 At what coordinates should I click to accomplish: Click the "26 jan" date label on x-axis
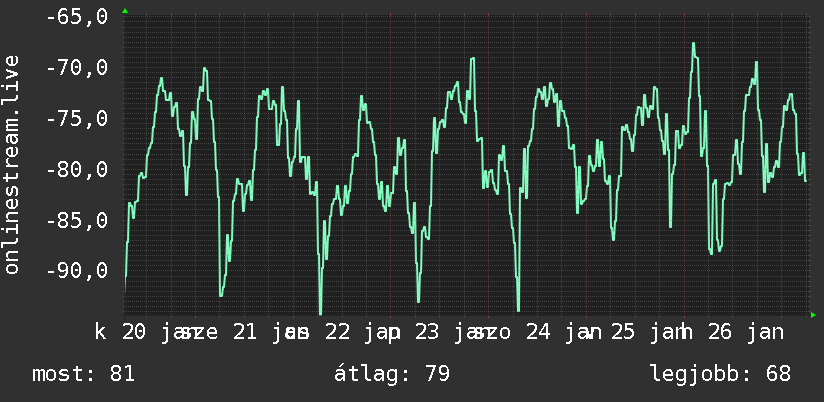tap(745, 333)
